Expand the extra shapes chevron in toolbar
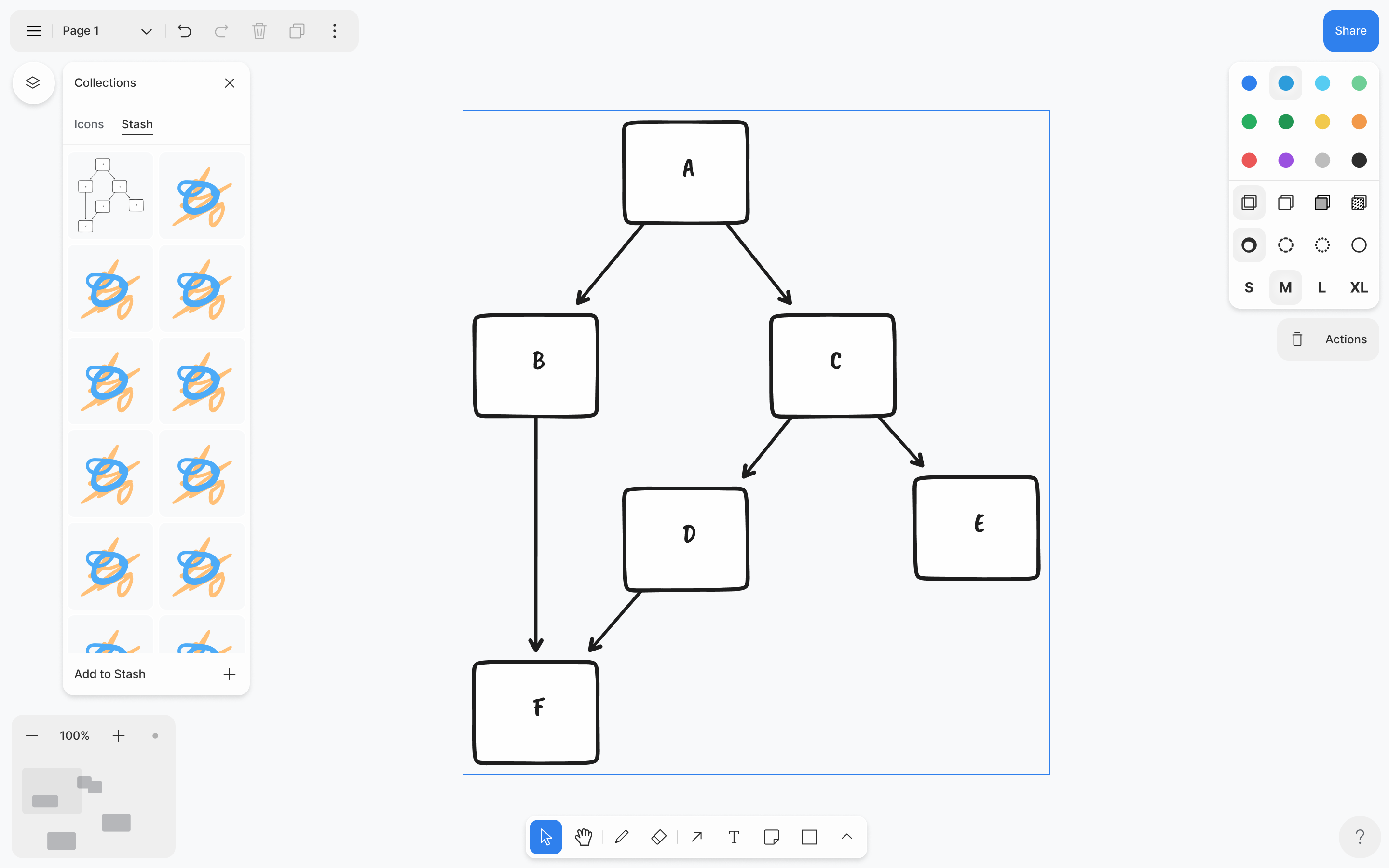 [x=846, y=837]
